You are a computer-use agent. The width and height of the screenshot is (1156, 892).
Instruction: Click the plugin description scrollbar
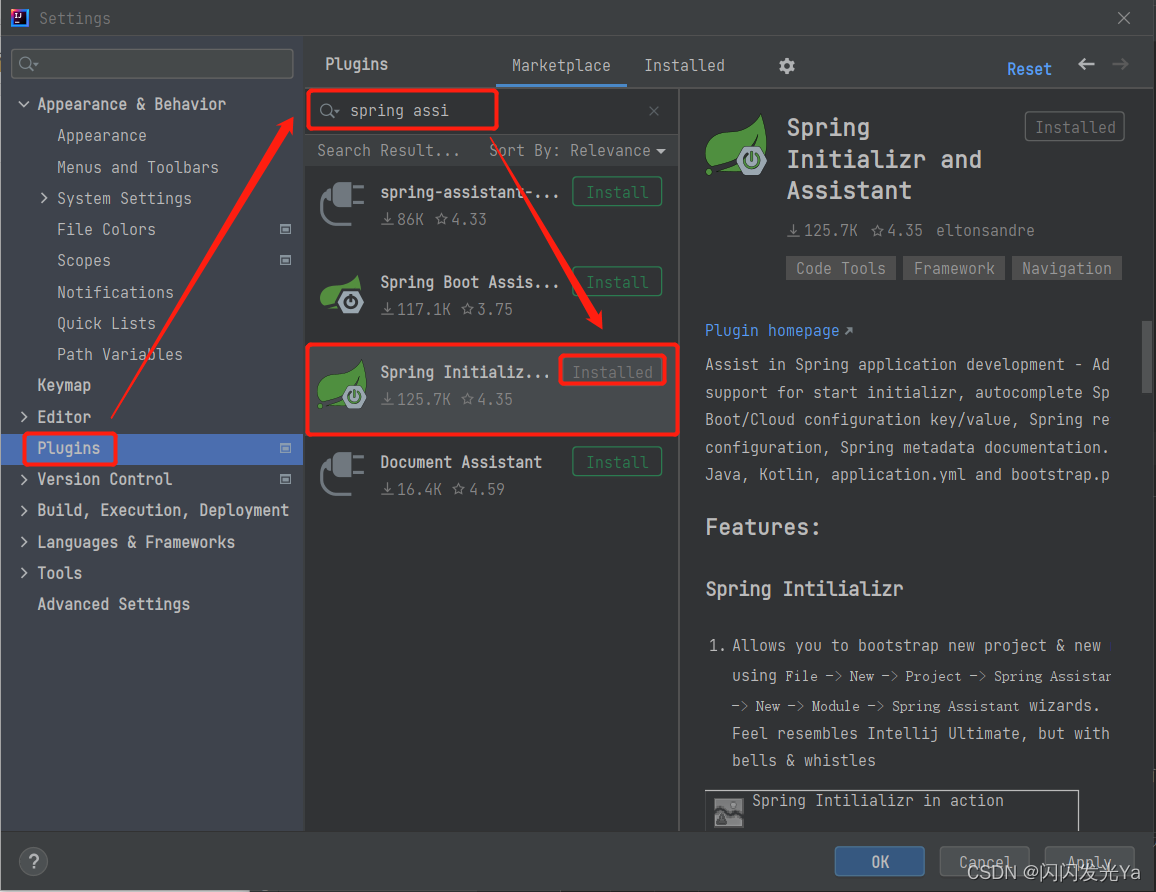tap(1147, 357)
